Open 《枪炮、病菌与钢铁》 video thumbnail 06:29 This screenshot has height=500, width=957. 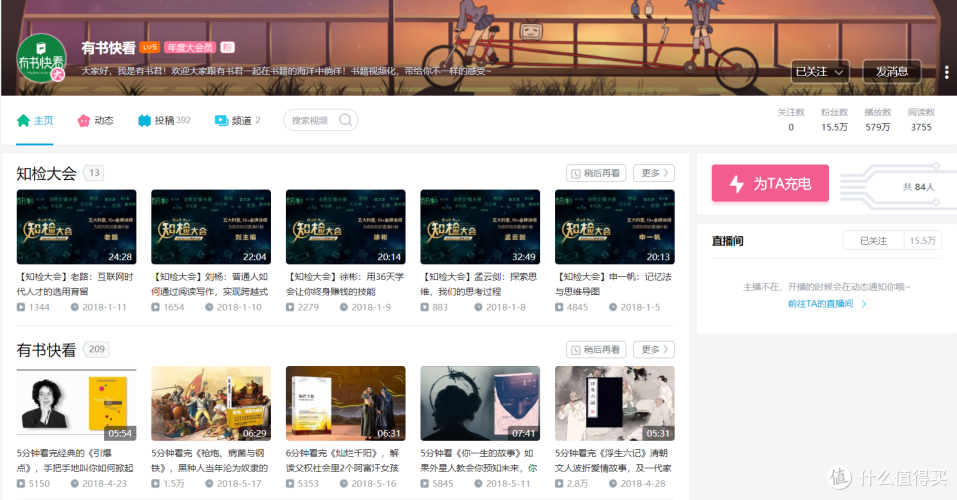(211, 404)
